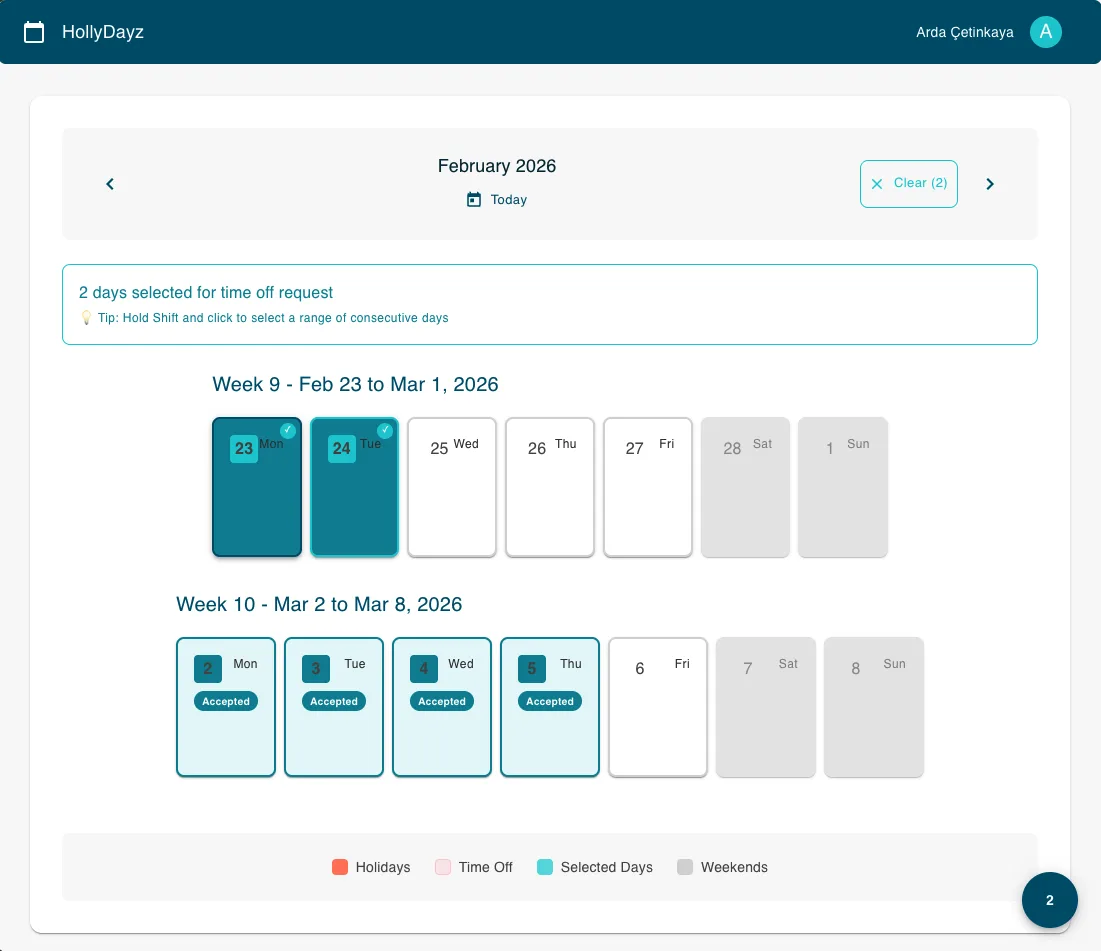Image resolution: width=1101 pixels, height=951 pixels.
Task: Click the Accepted badge on March 2
Action: pos(226,702)
